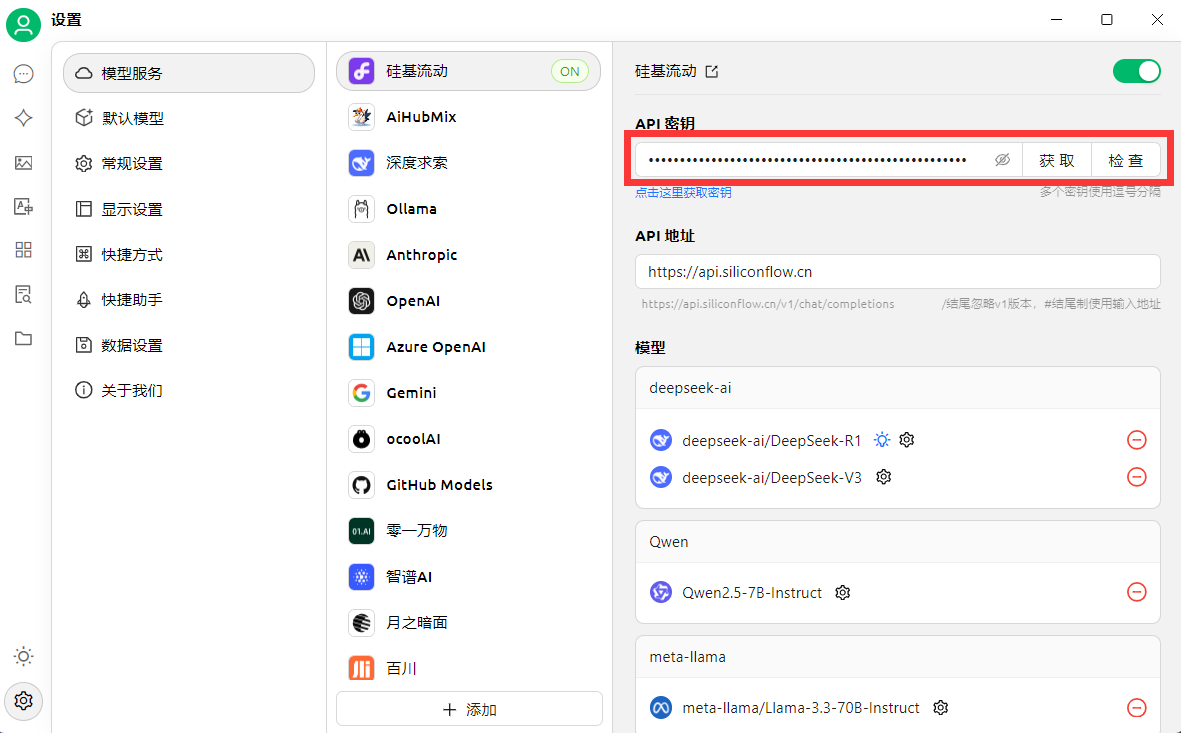The width and height of the screenshot is (1181, 733).
Task: Open 显示设置 settings section
Action: tap(189, 209)
